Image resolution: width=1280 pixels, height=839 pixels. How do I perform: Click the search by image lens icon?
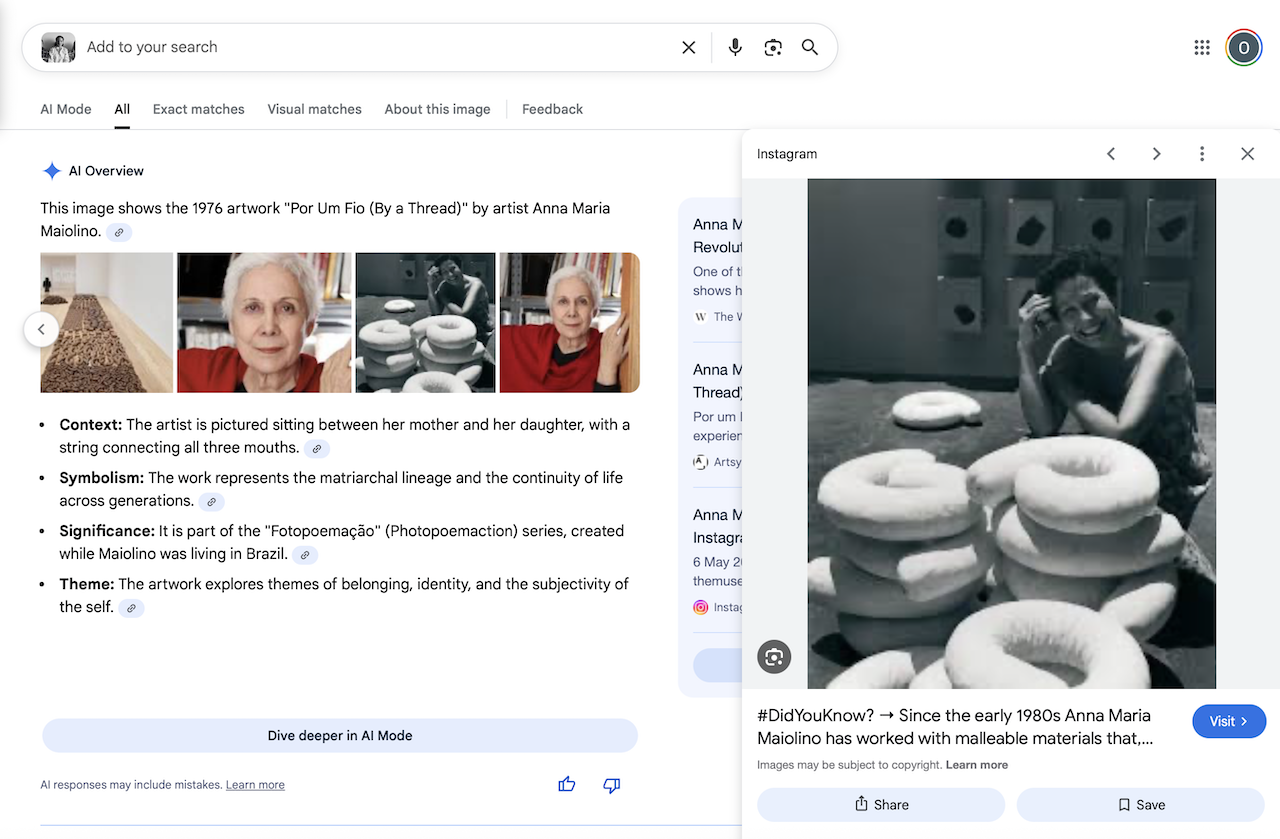773,47
